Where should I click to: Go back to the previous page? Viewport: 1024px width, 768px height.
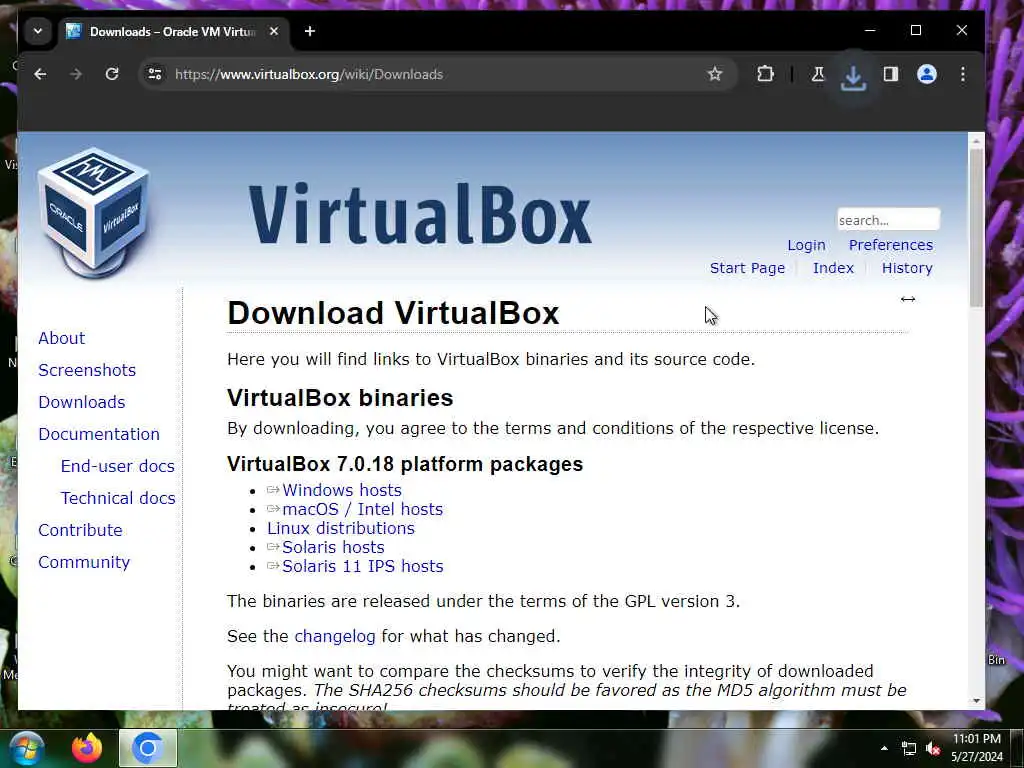tap(40, 74)
